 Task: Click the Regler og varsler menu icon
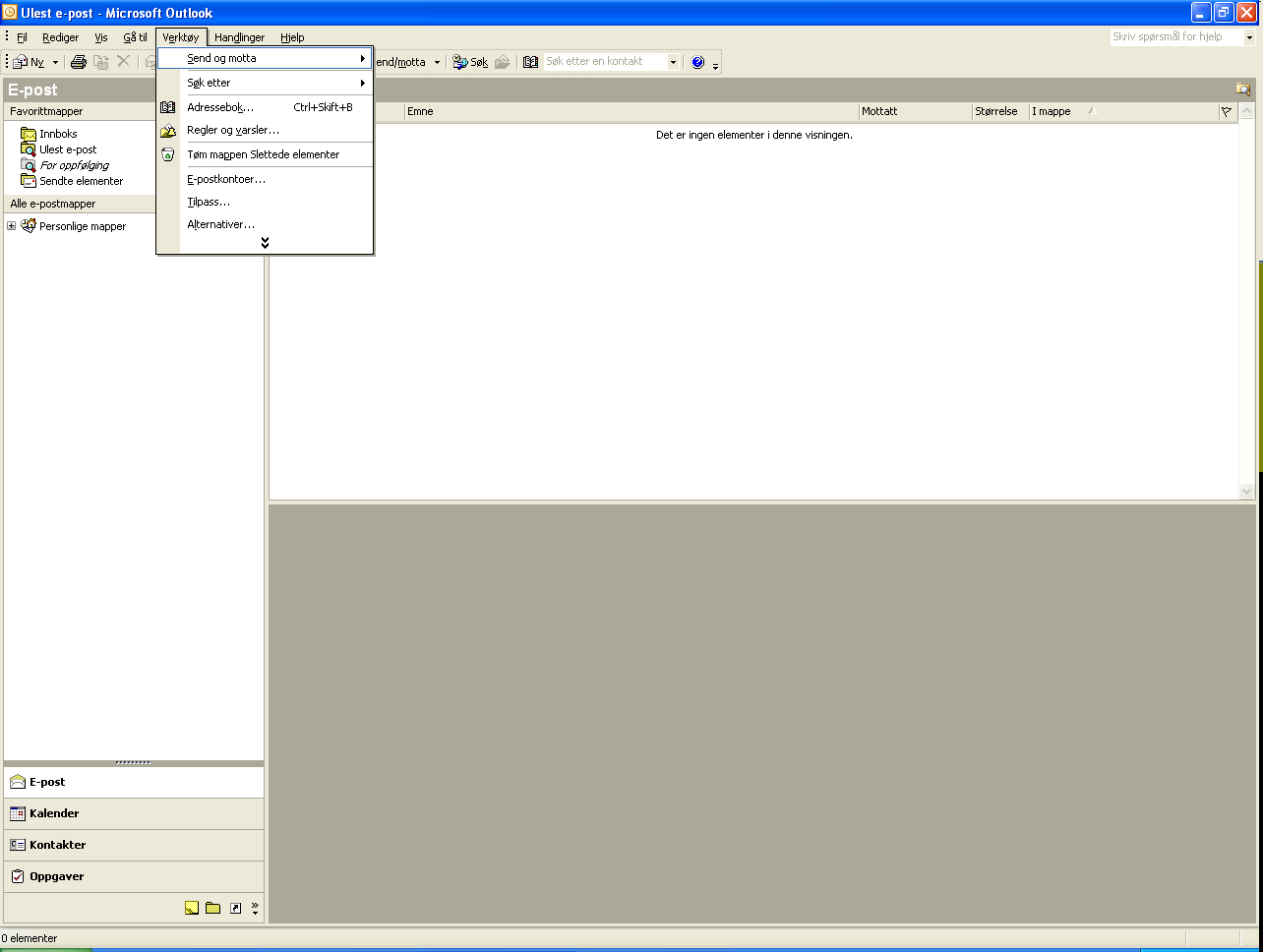tap(168, 130)
